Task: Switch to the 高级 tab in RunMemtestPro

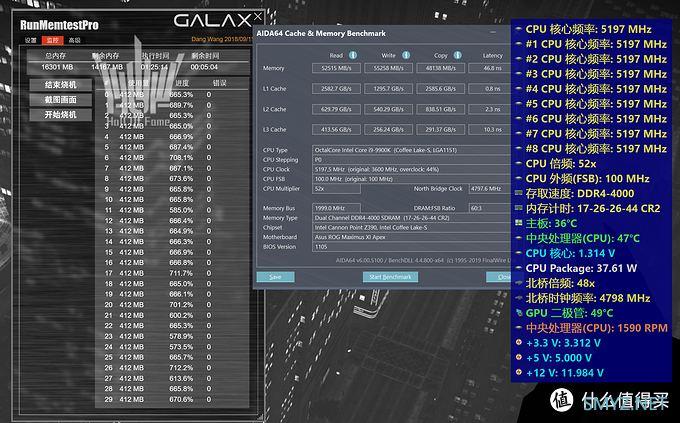Action: click(75, 40)
